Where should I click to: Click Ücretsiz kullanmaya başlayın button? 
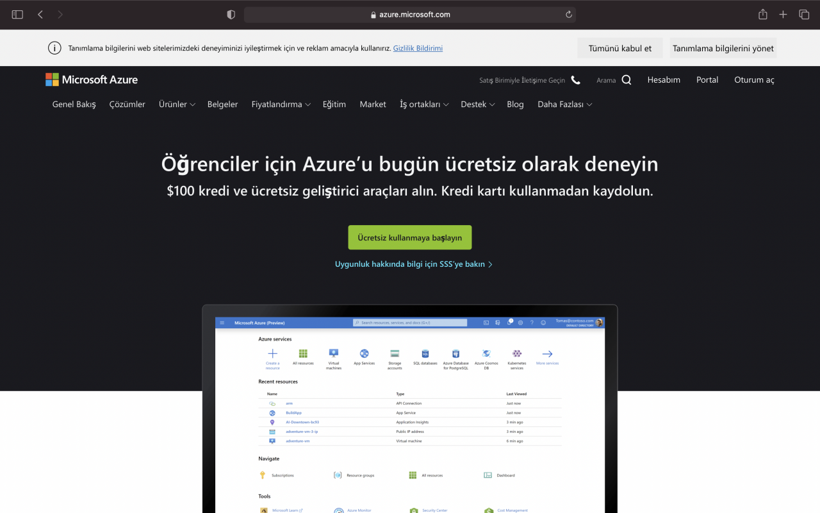(410, 237)
